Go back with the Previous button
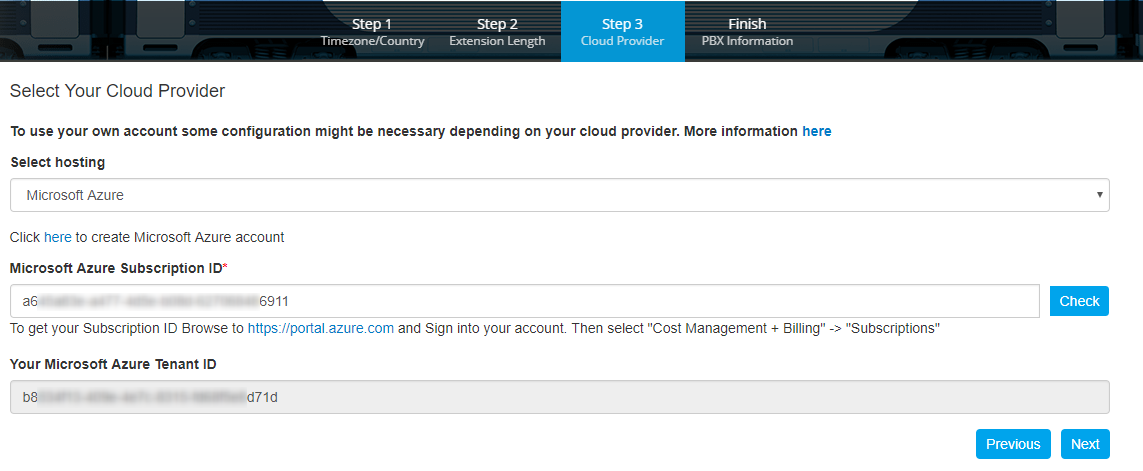Viewport: 1143px width, 471px height. (x=1013, y=444)
